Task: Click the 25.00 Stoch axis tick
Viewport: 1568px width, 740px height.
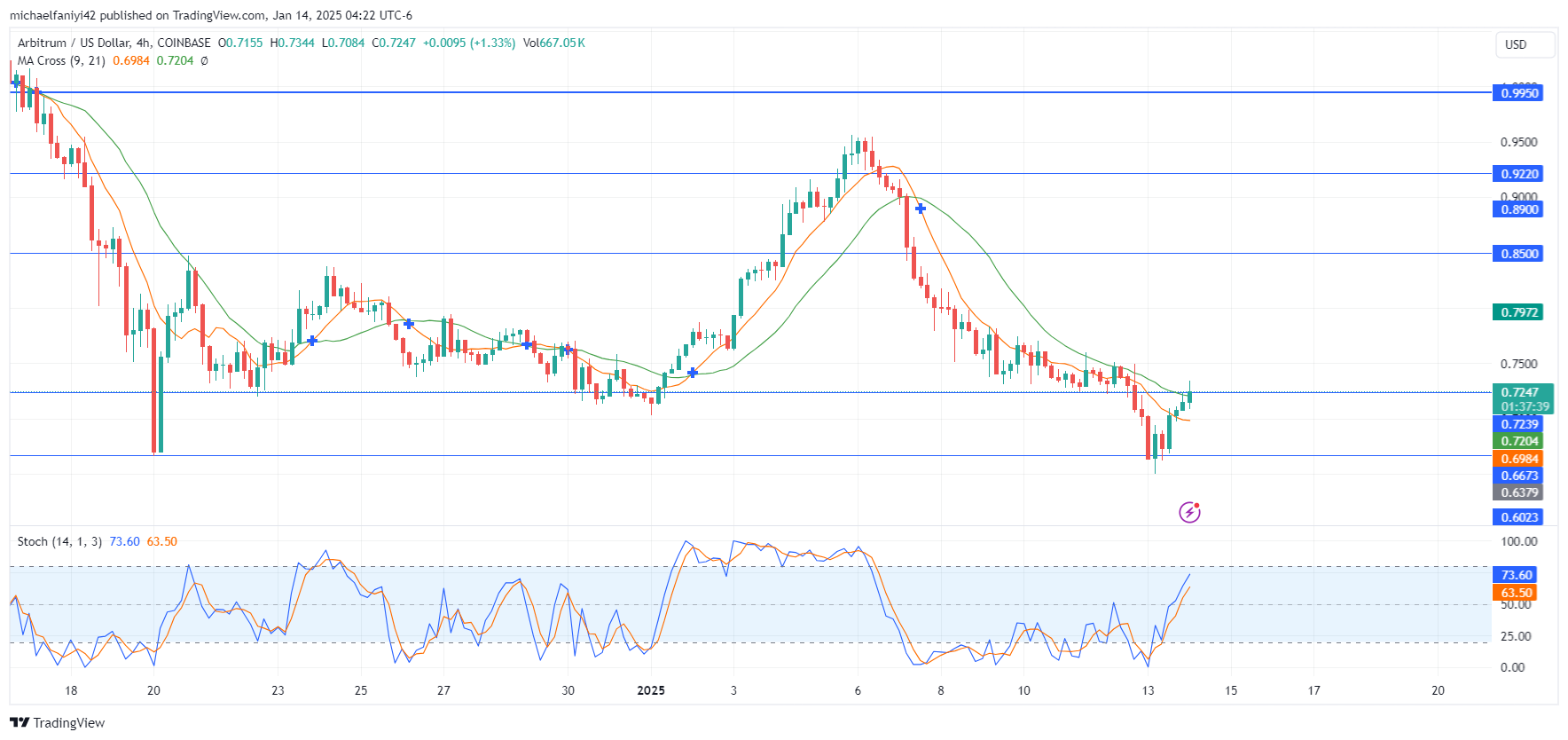Action: pos(1515,636)
